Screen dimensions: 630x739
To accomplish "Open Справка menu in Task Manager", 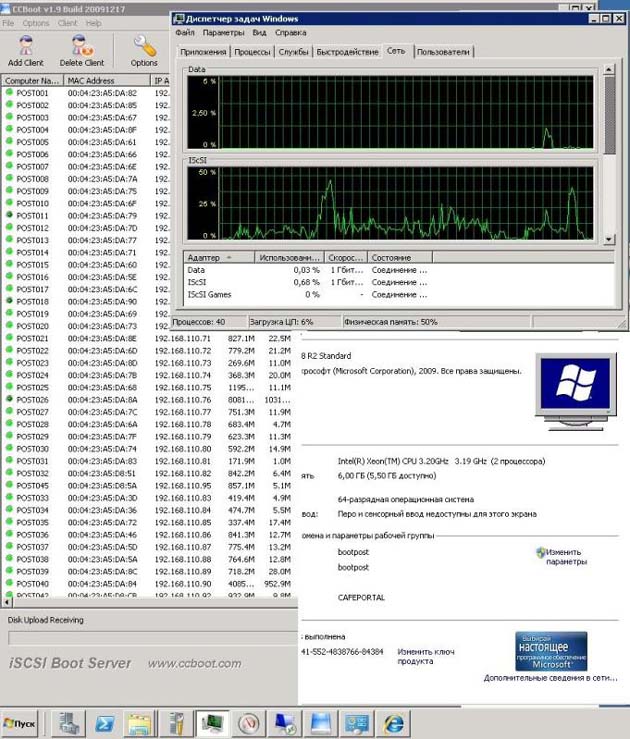I will point(291,33).
